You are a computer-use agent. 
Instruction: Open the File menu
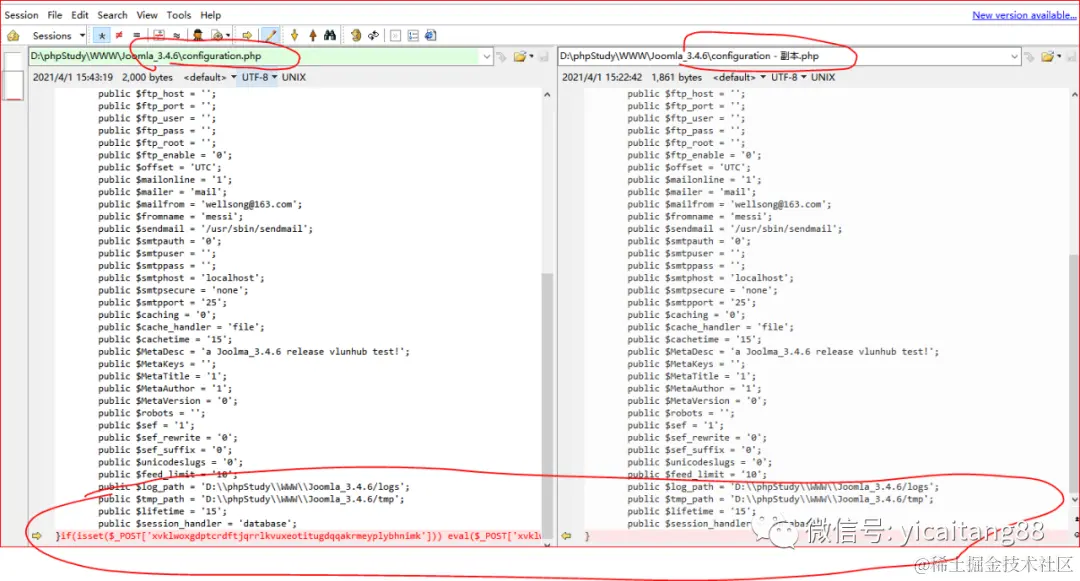[x=54, y=14]
